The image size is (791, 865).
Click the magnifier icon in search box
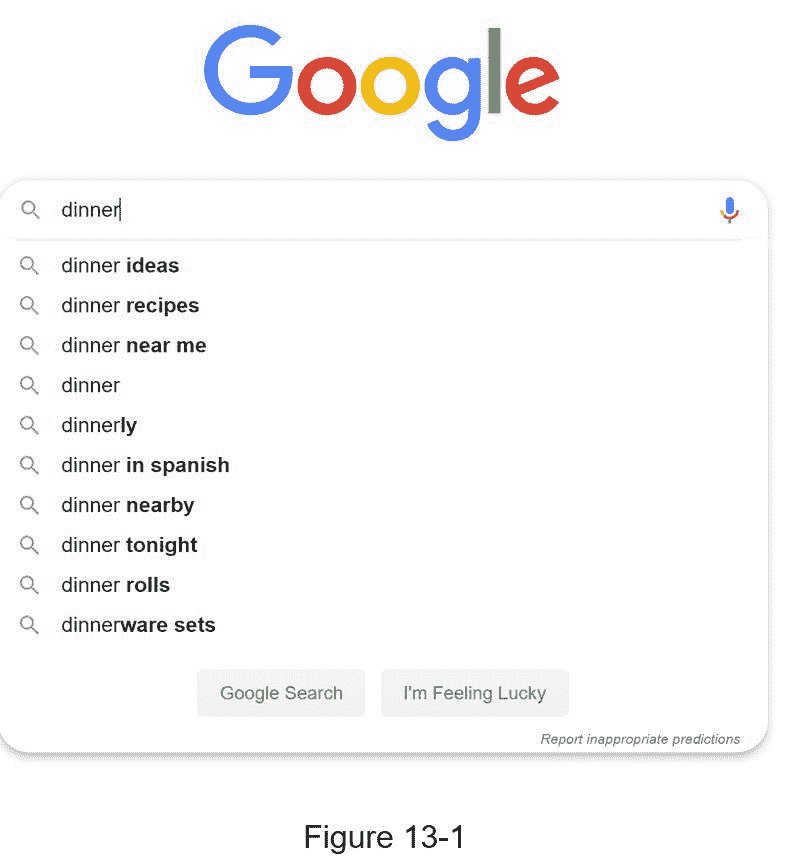30,210
